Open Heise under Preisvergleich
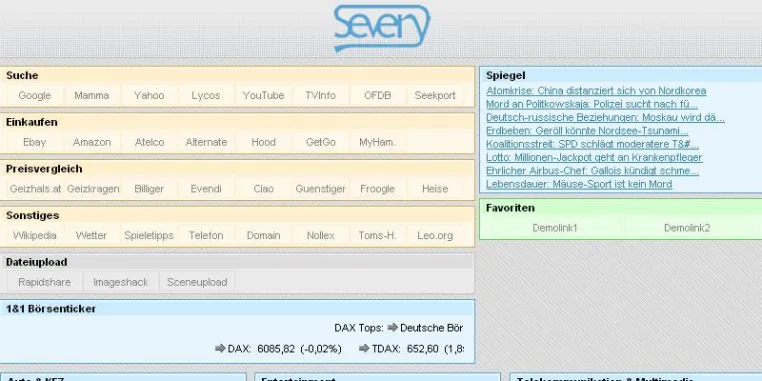Image resolution: width=762 pixels, height=381 pixels. (x=434, y=189)
